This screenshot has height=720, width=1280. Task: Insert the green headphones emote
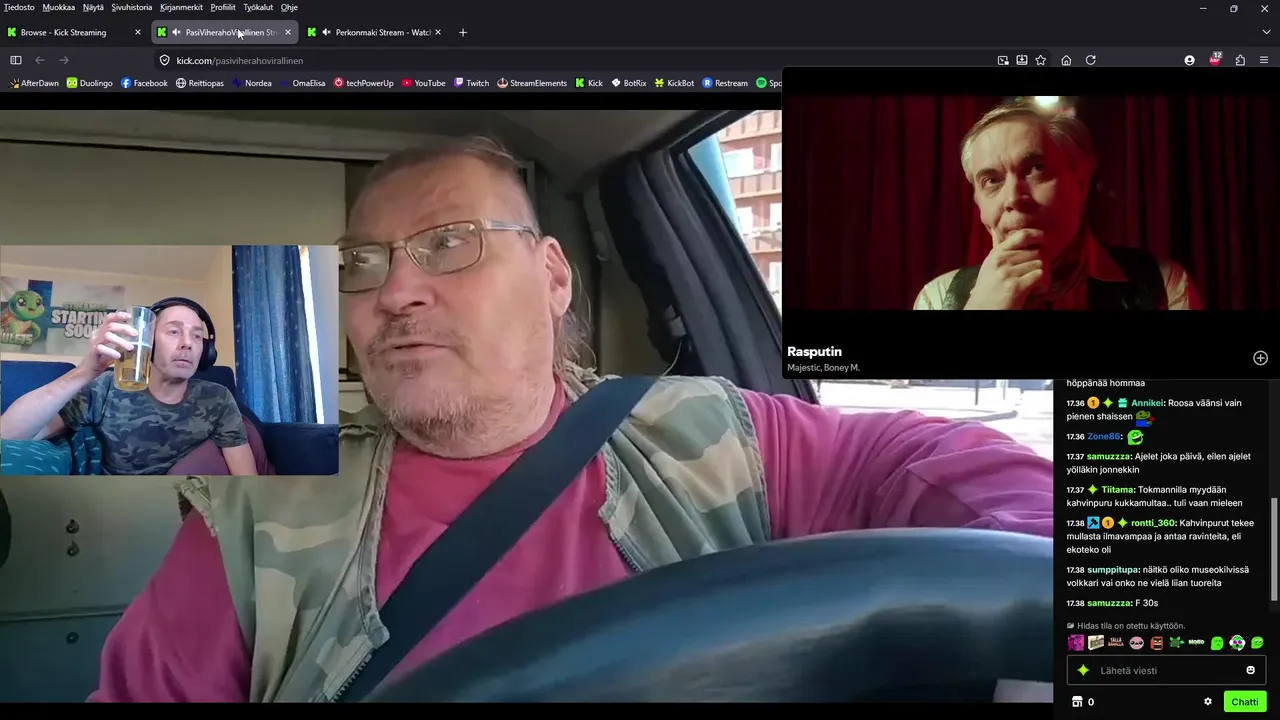pos(1237,643)
